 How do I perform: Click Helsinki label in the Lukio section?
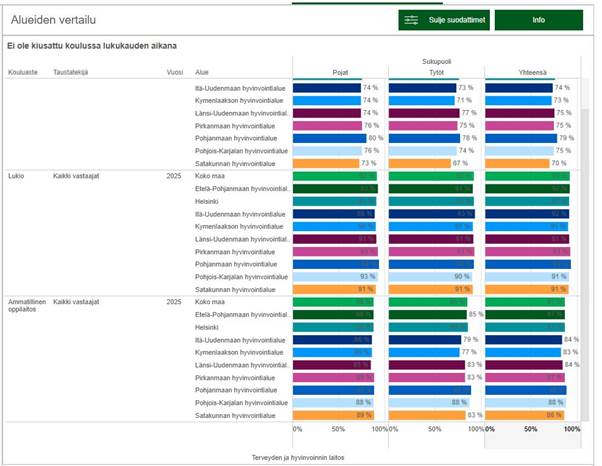click(208, 200)
